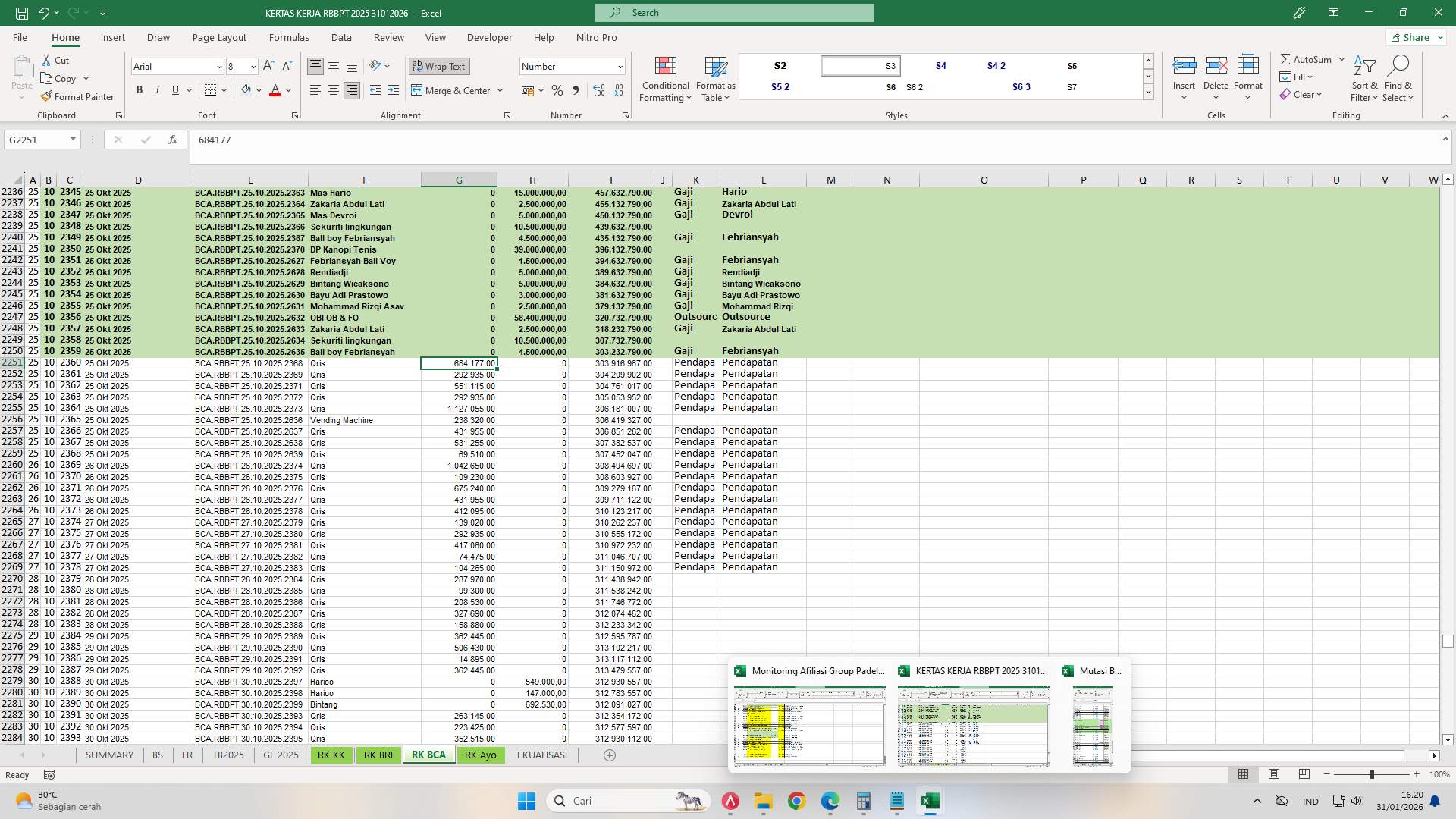This screenshot has width=1456, height=819.
Task: Toggle Wrap Text for the selection
Action: click(439, 66)
